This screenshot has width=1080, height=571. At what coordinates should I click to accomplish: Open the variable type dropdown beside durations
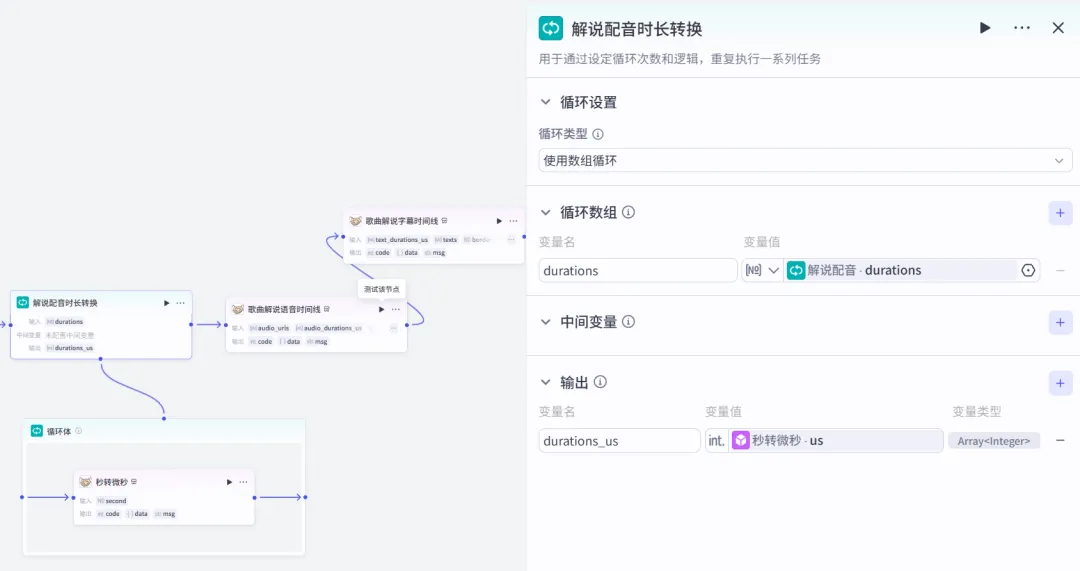[x=762, y=270]
